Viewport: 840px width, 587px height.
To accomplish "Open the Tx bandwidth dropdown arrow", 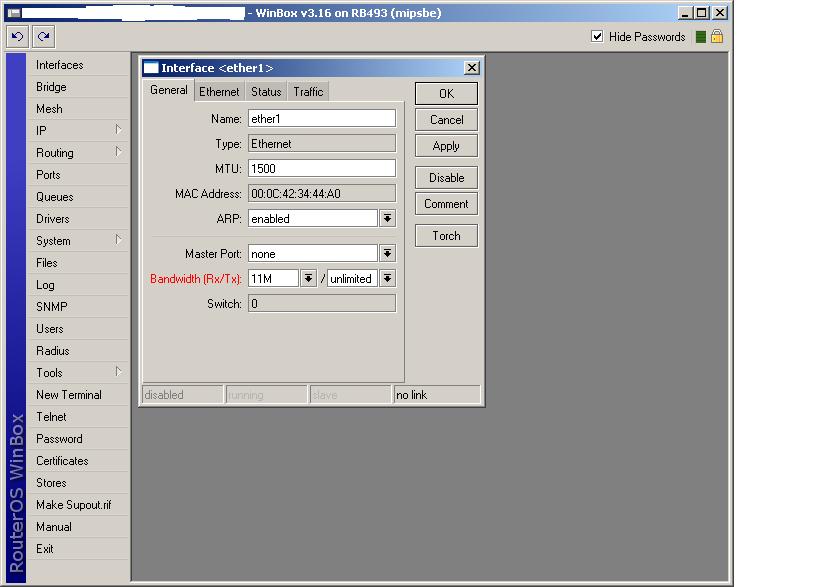I will [x=388, y=279].
